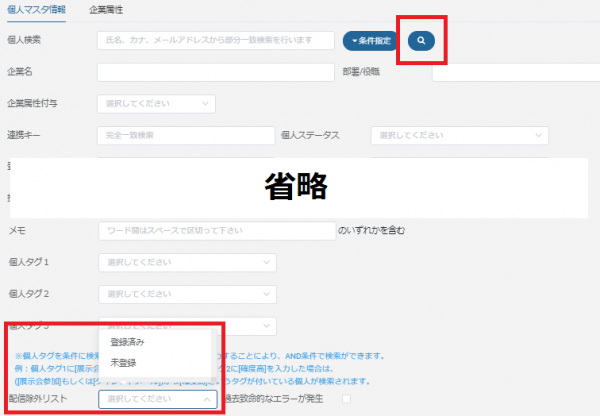The image size is (600, 416).
Task: Click the magnifier search button
Action: (421, 41)
